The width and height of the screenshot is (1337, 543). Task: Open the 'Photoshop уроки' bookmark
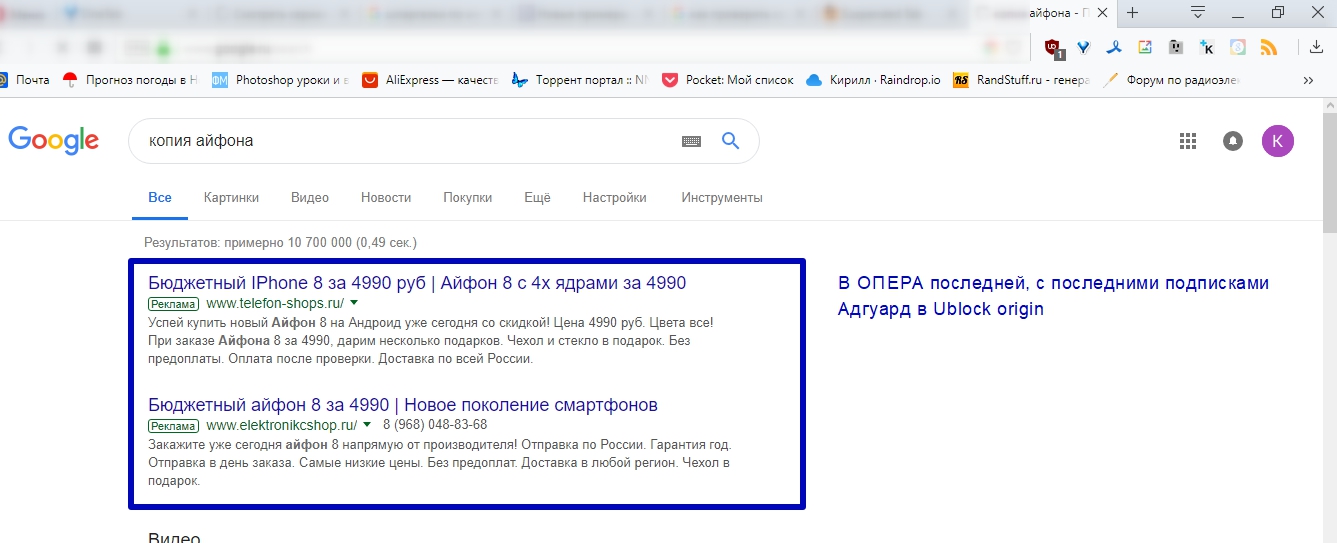[x=280, y=80]
